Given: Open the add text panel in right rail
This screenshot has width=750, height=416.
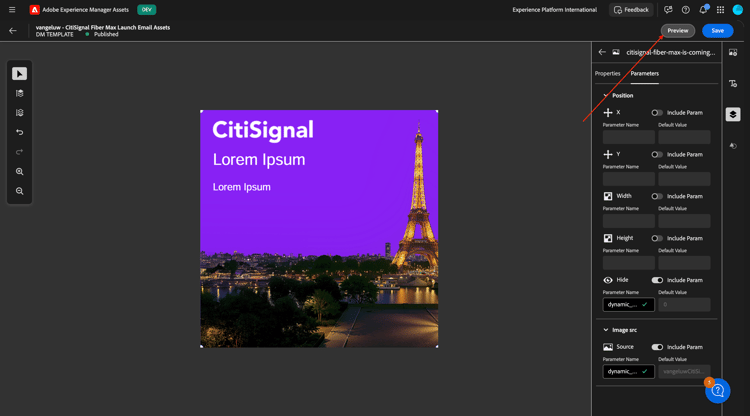Looking at the screenshot, I should point(733,84).
